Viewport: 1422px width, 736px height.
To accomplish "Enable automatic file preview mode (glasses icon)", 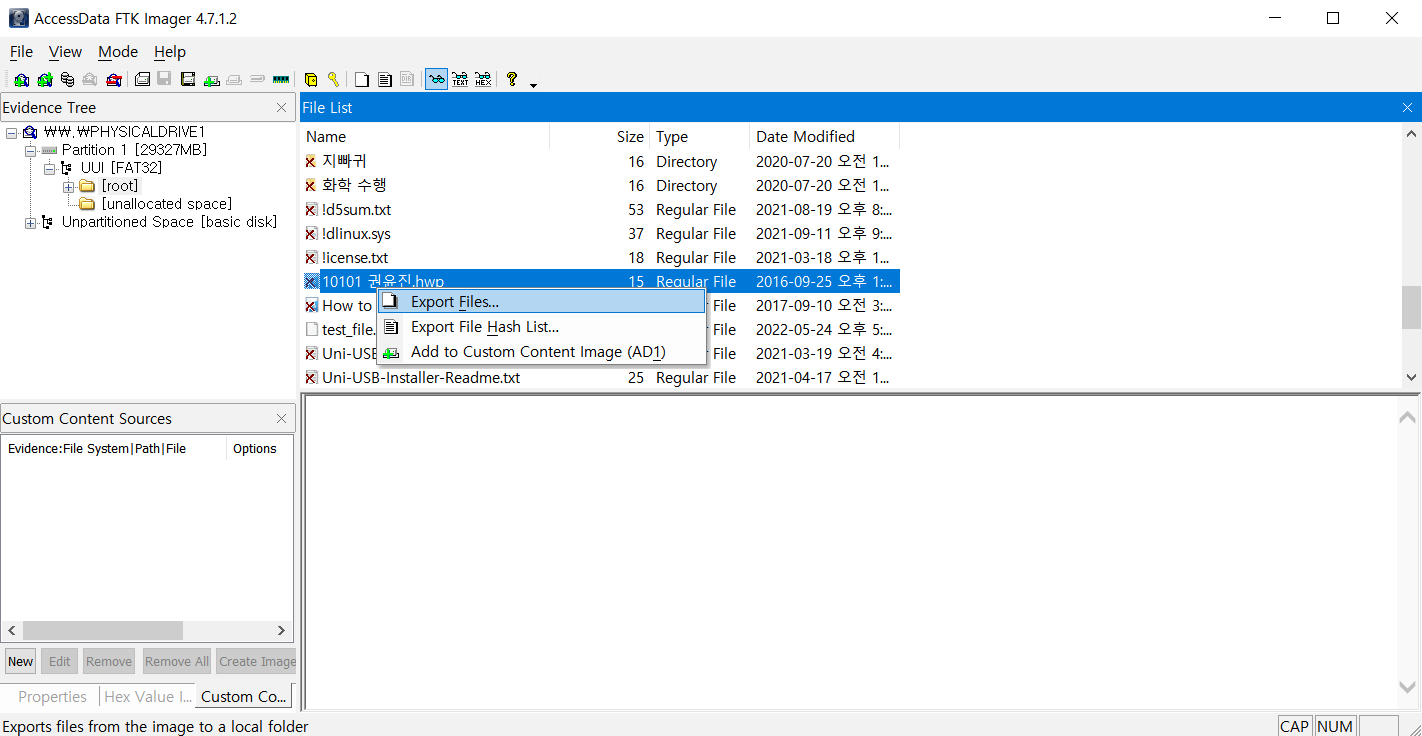I will pos(436,80).
